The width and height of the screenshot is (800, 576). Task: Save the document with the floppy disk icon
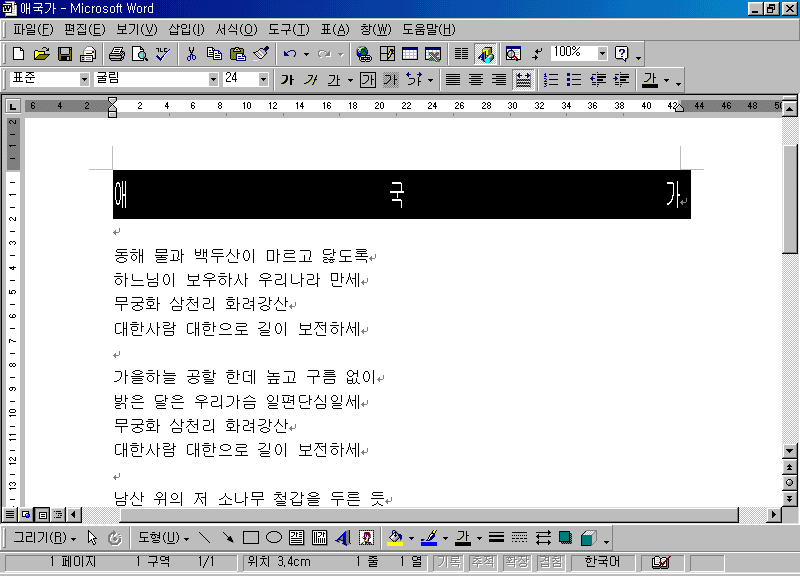tap(65, 54)
